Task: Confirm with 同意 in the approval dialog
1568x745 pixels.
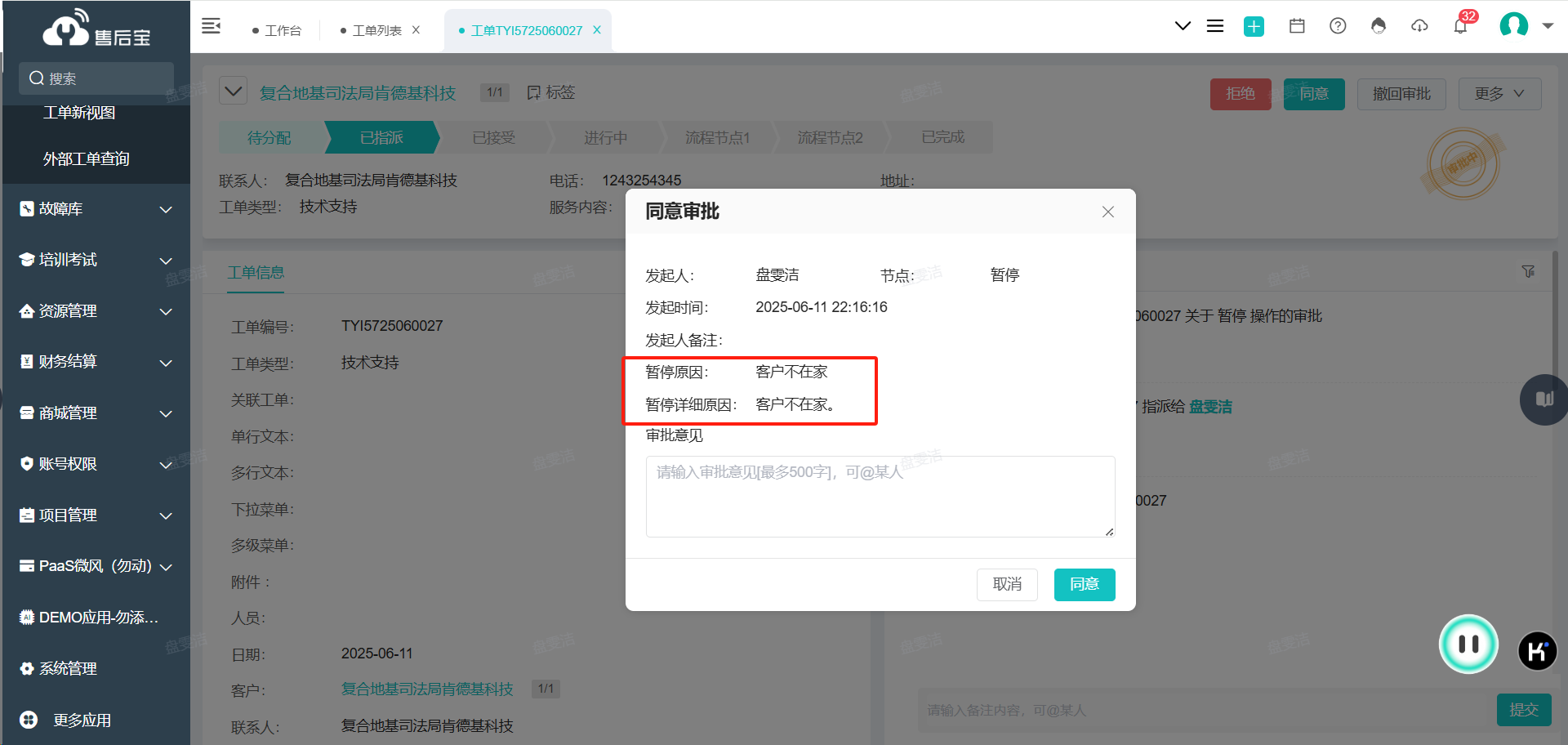Action: click(1085, 584)
